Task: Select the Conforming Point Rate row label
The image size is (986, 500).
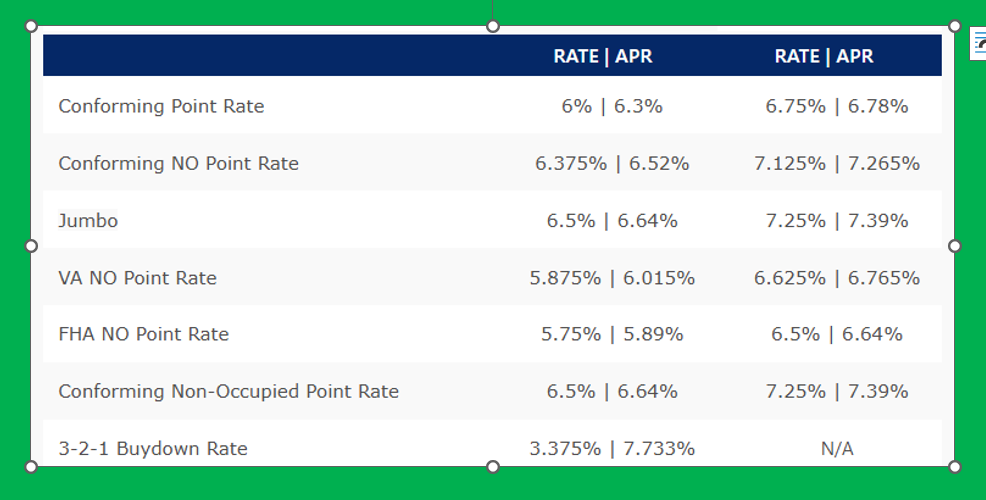Action: pos(161,106)
